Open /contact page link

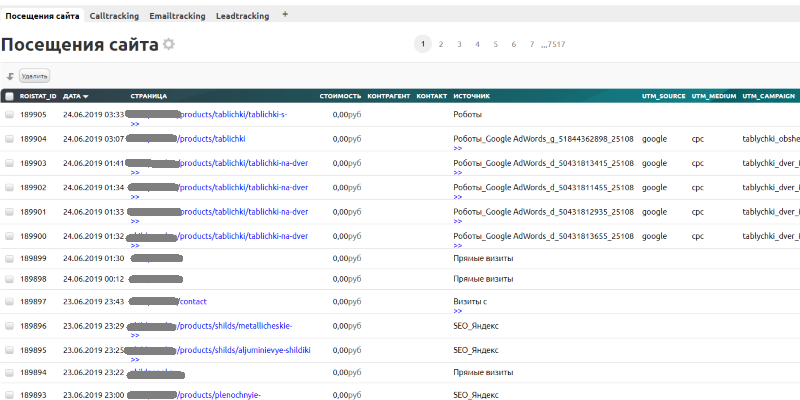(x=192, y=302)
